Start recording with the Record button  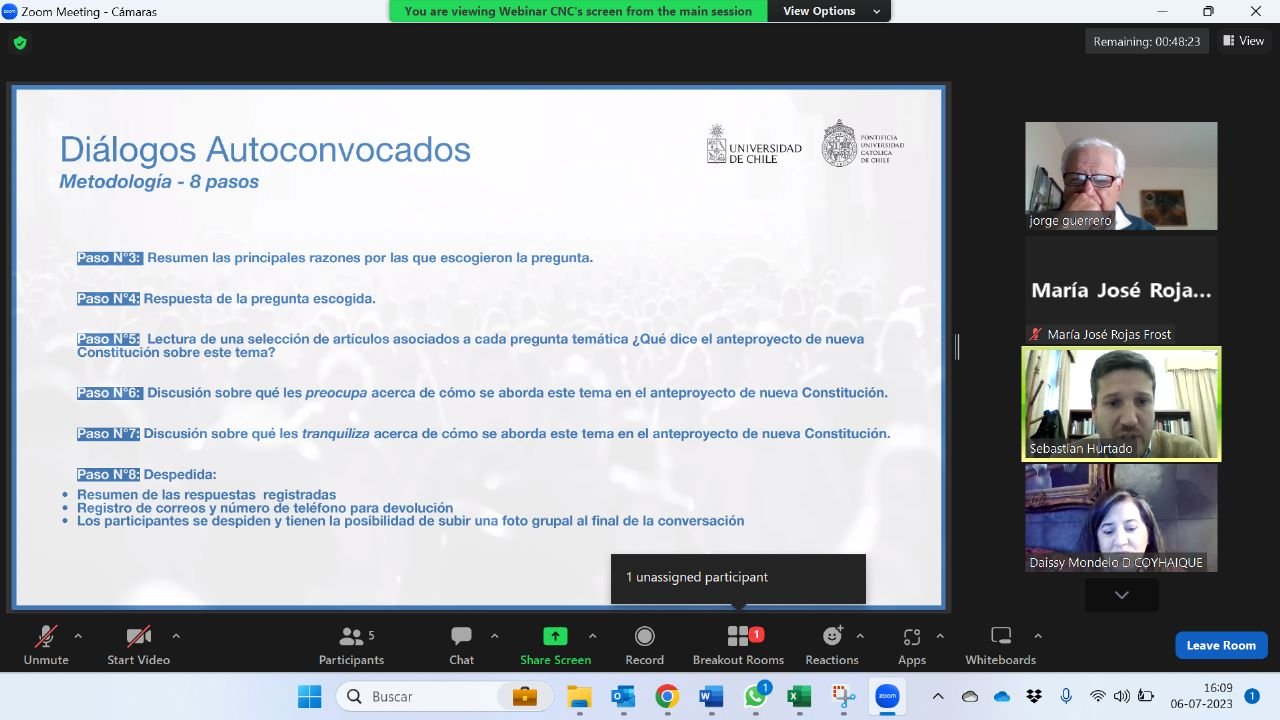(644, 645)
